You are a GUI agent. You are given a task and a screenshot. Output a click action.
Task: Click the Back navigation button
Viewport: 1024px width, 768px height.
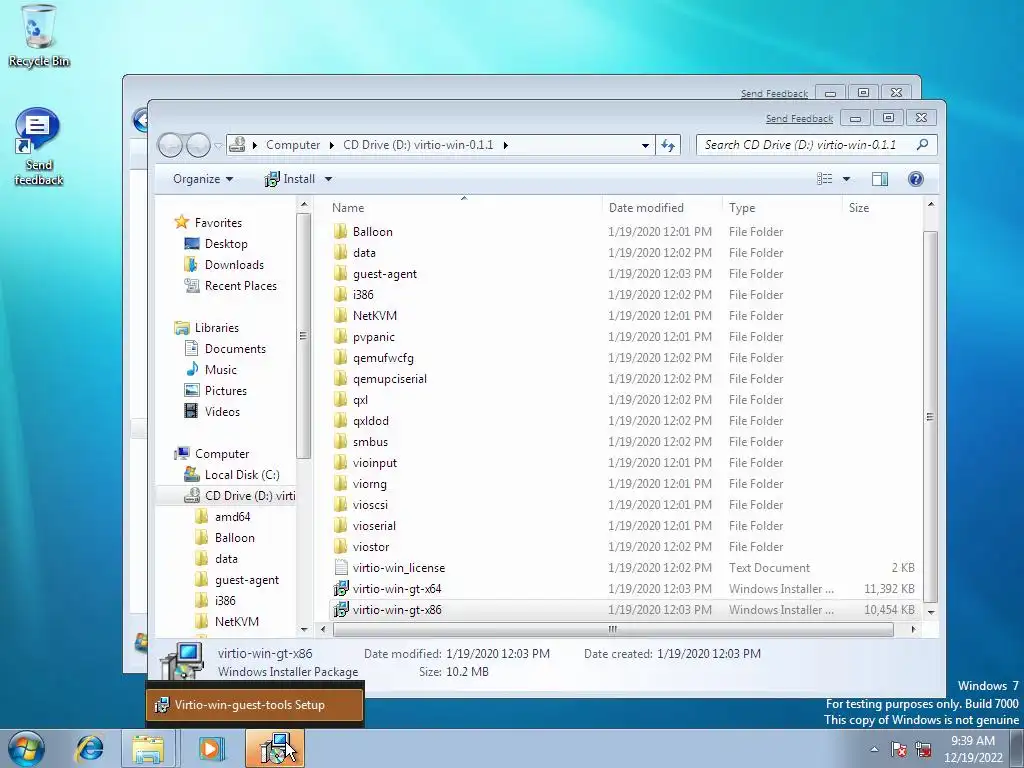(x=170, y=145)
